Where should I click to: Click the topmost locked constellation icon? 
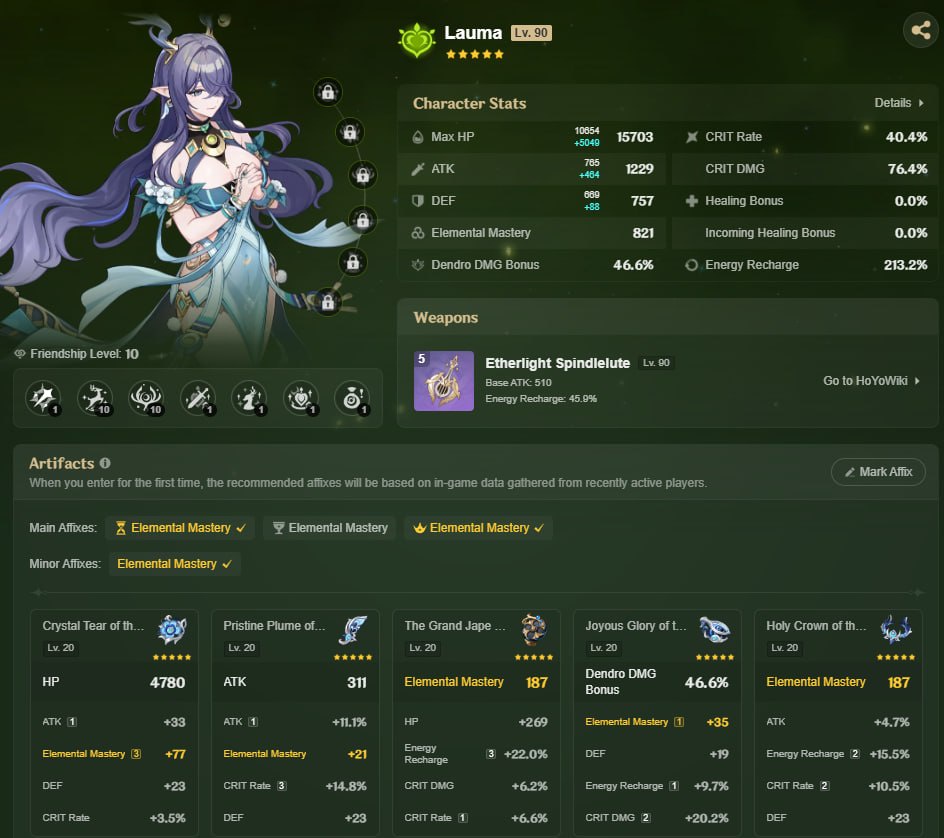pos(328,92)
